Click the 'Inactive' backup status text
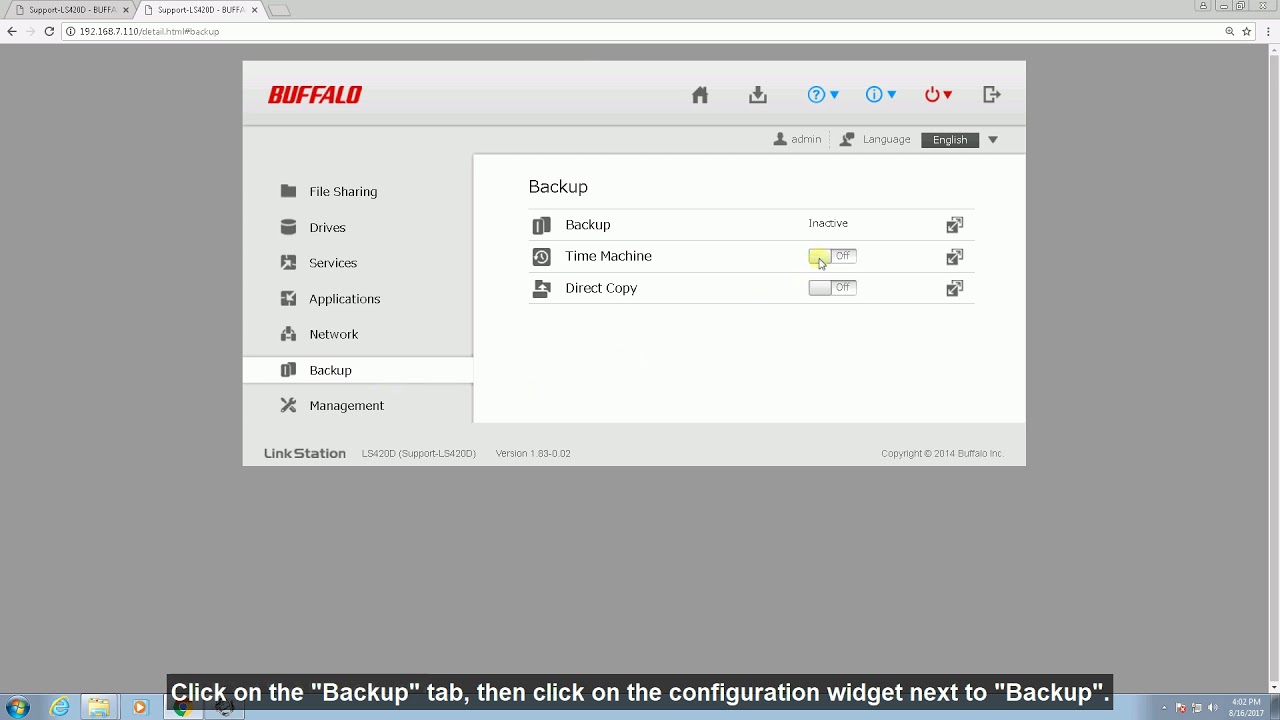This screenshot has width=1280, height=720. (828, 224)
